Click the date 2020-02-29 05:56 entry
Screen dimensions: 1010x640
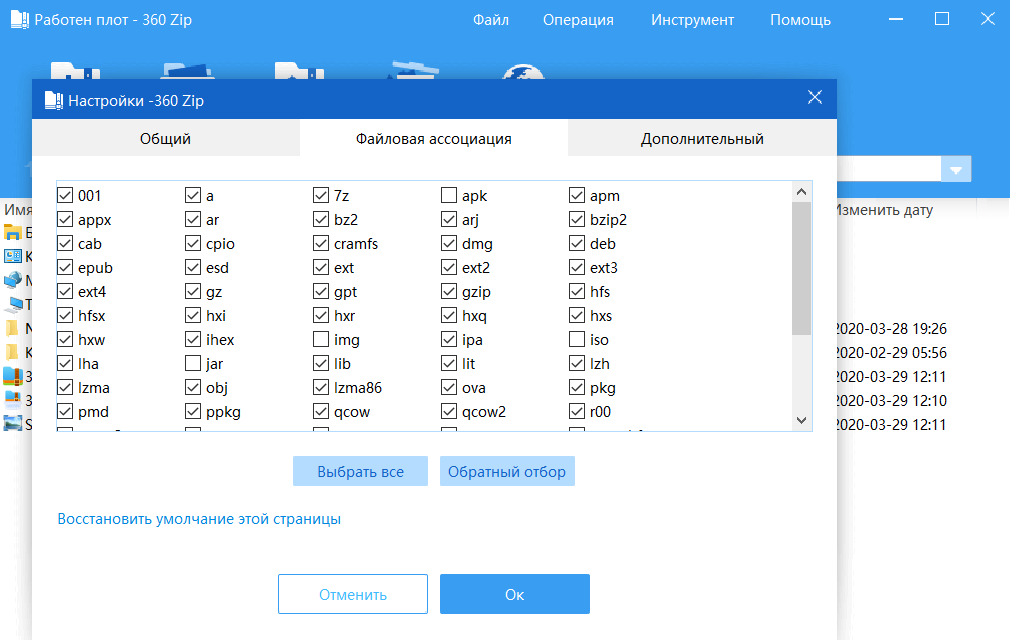coord(891,353)
